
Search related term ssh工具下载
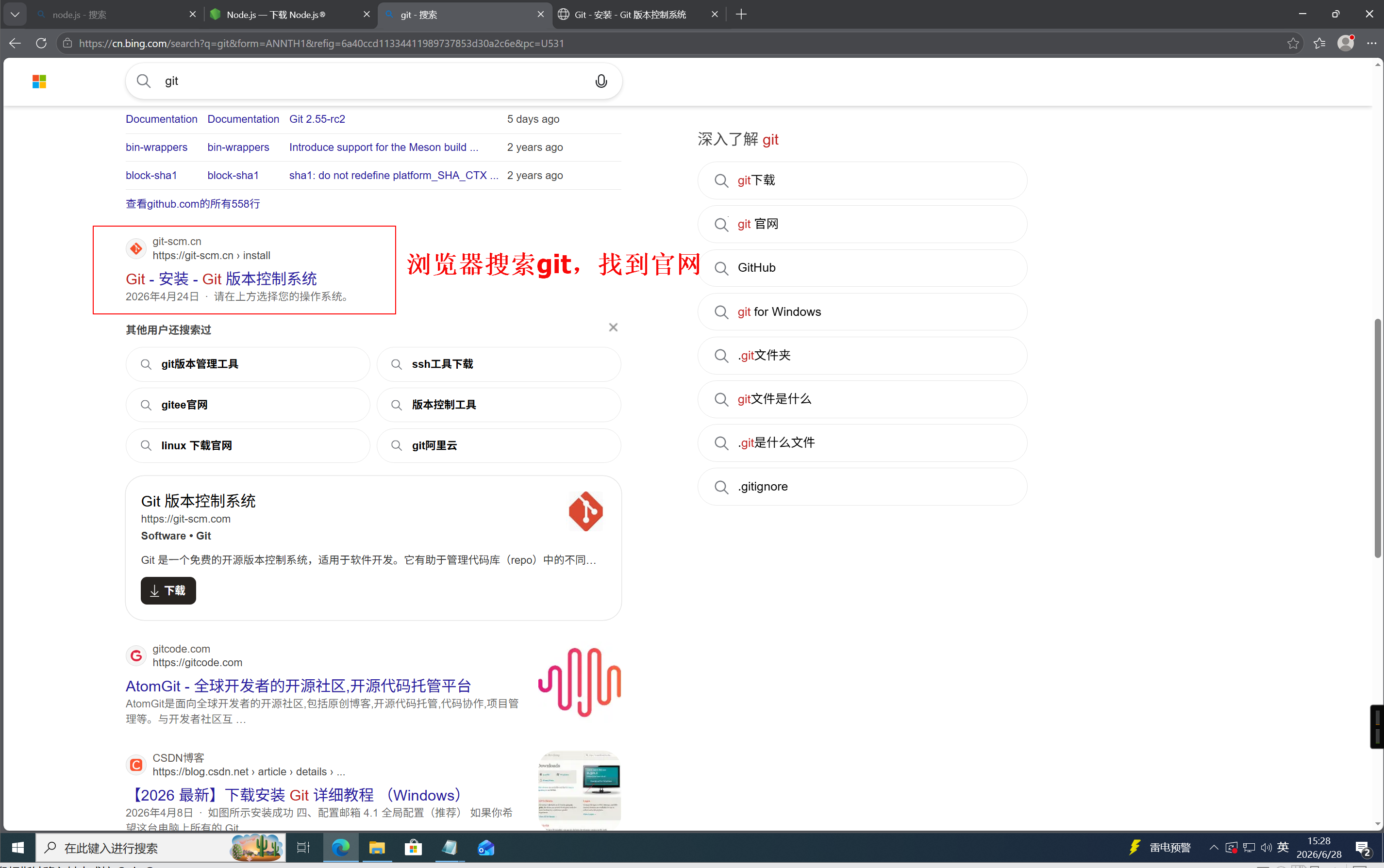click(499, 364)
